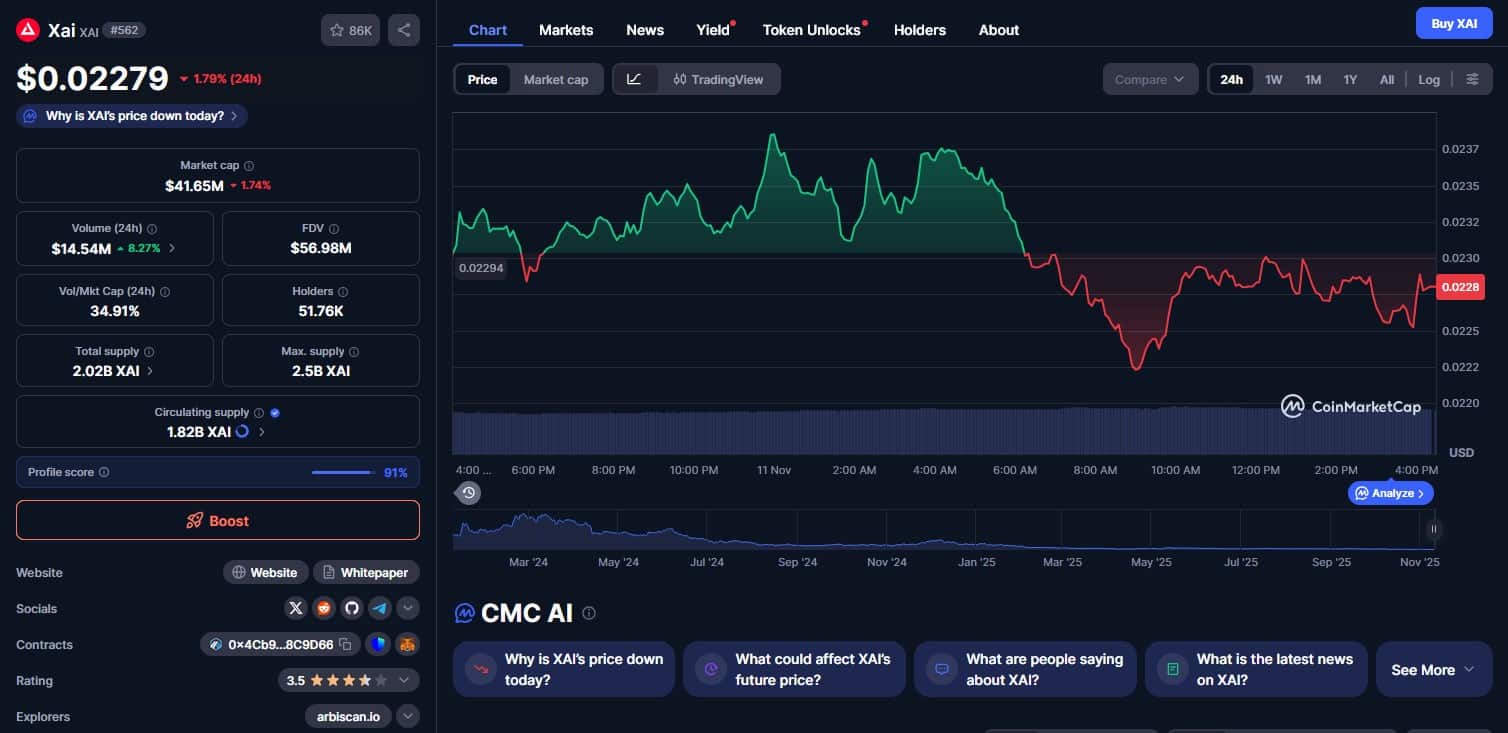Select the line chart toggle
This screenshot has height=733, width=1508.
tap(636, 79)
